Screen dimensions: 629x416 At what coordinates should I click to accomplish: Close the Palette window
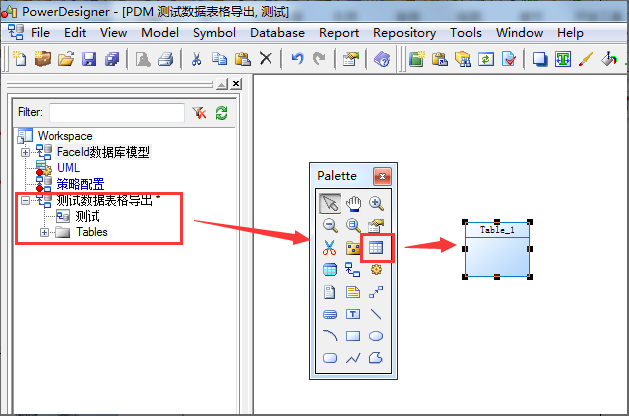(382, 176)
